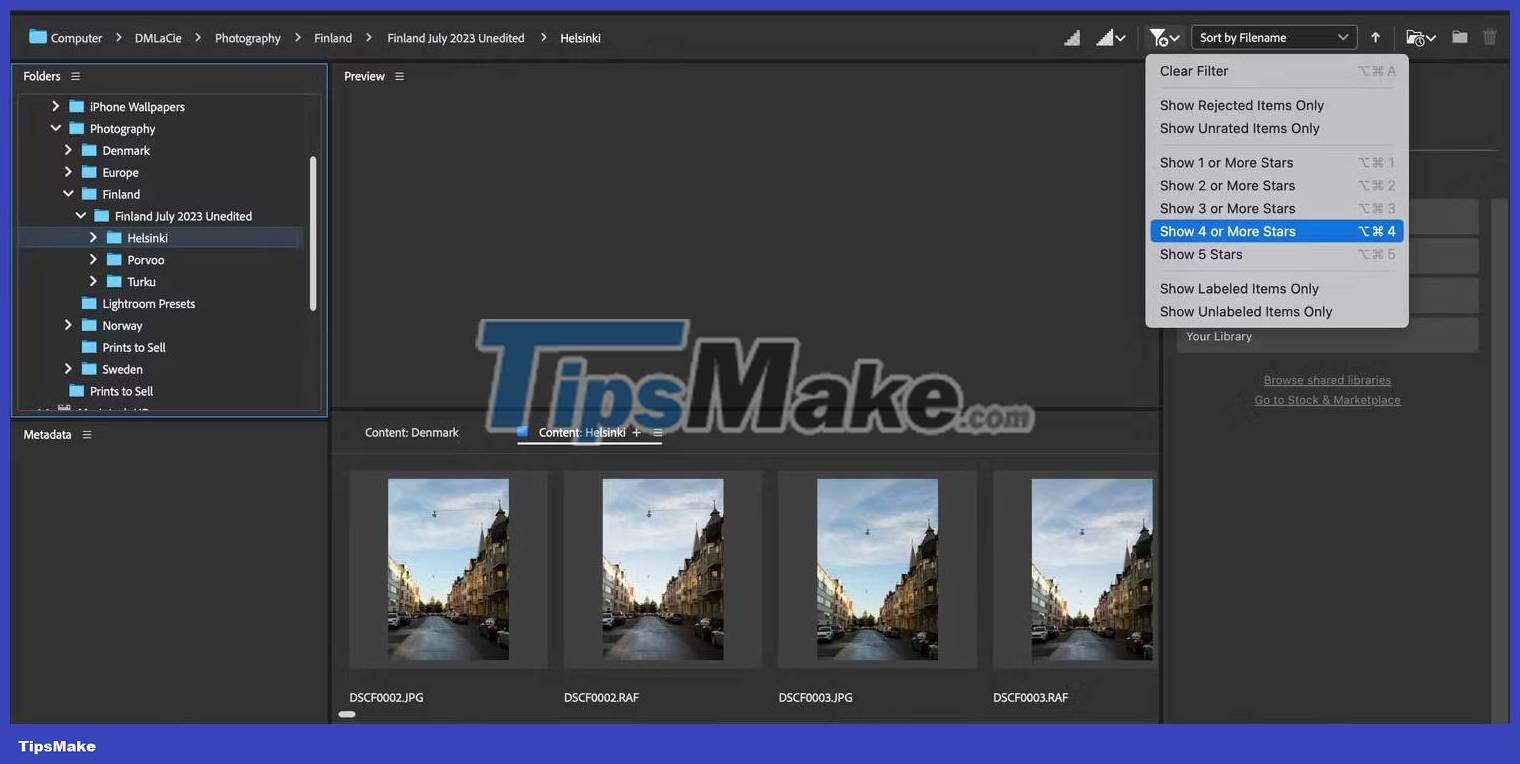Open recent files or folders icon
The image size is (1520, 764).
click(x=1419, y=38)
